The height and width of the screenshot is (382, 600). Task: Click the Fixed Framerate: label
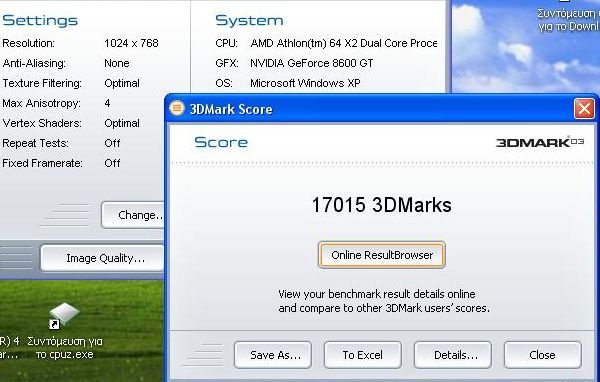[42, 163]
